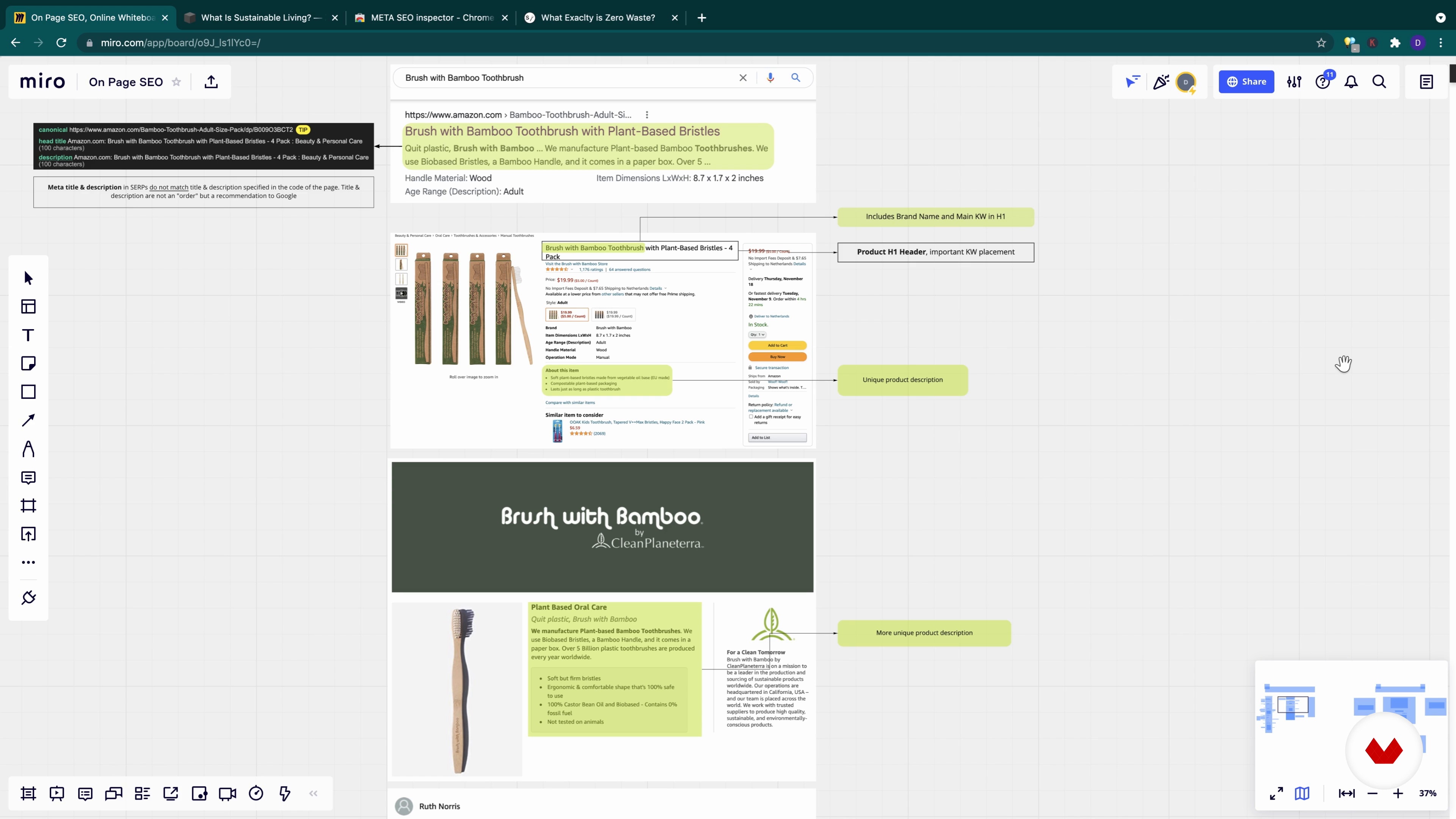This screenshot has height=819, width=1456.
Task: Export the board with upload icon
Action: [x=211, y=82]
